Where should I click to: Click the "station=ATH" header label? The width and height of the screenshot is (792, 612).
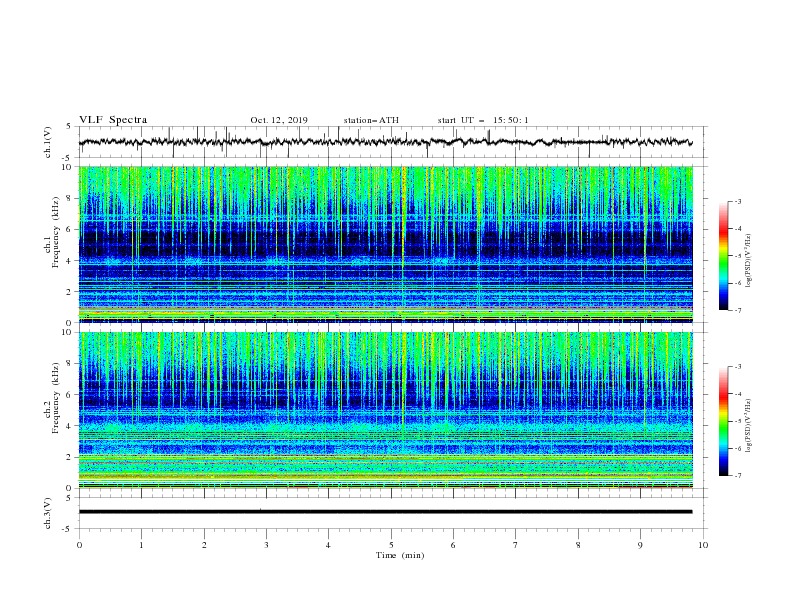point(371,120)
